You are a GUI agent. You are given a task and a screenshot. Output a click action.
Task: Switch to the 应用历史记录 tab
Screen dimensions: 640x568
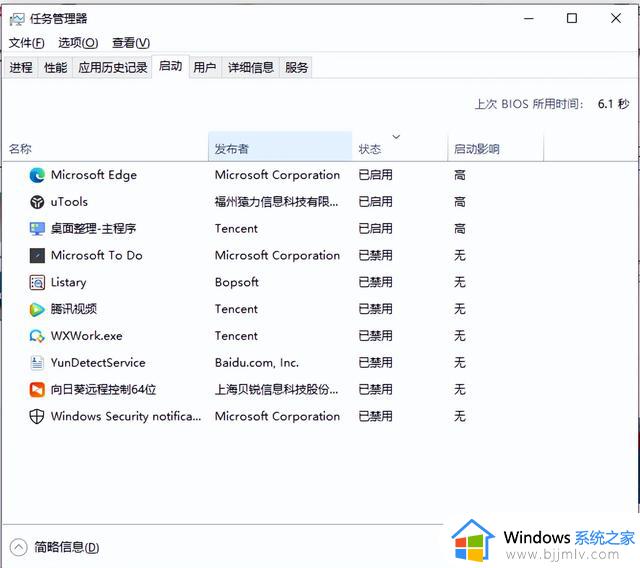click(x=113, y=67)
